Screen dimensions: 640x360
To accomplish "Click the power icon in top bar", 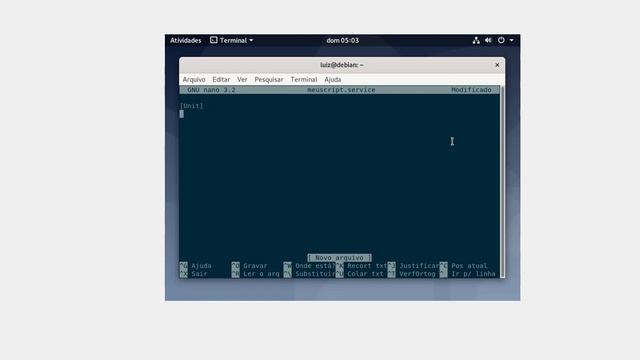I will (x=501, y=40).
